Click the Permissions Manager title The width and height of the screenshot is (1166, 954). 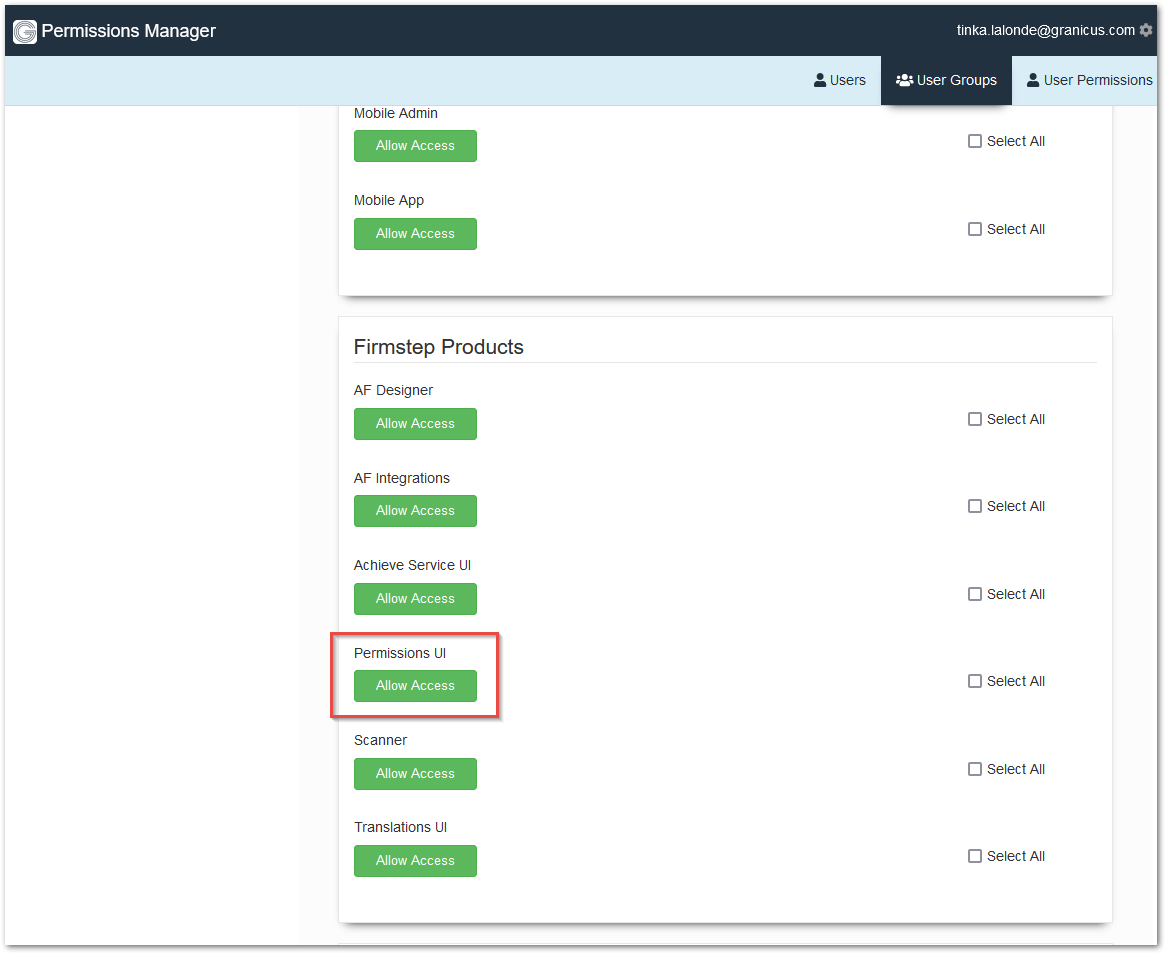tap(129, 30)
